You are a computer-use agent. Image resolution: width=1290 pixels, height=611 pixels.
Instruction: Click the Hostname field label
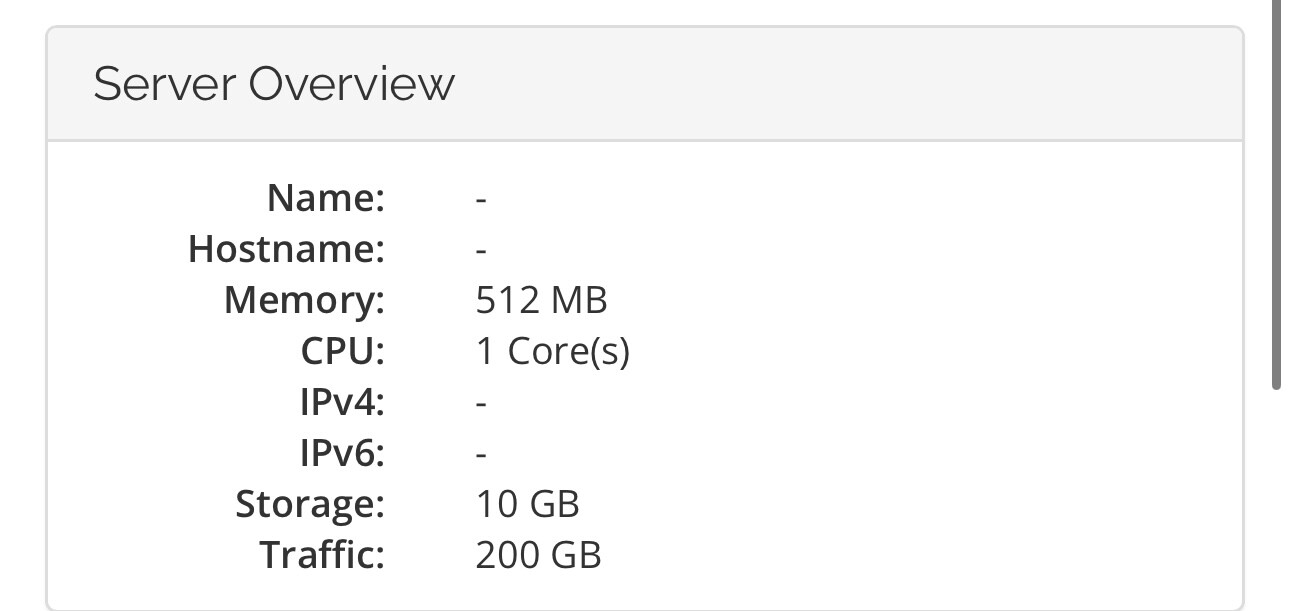286,249
